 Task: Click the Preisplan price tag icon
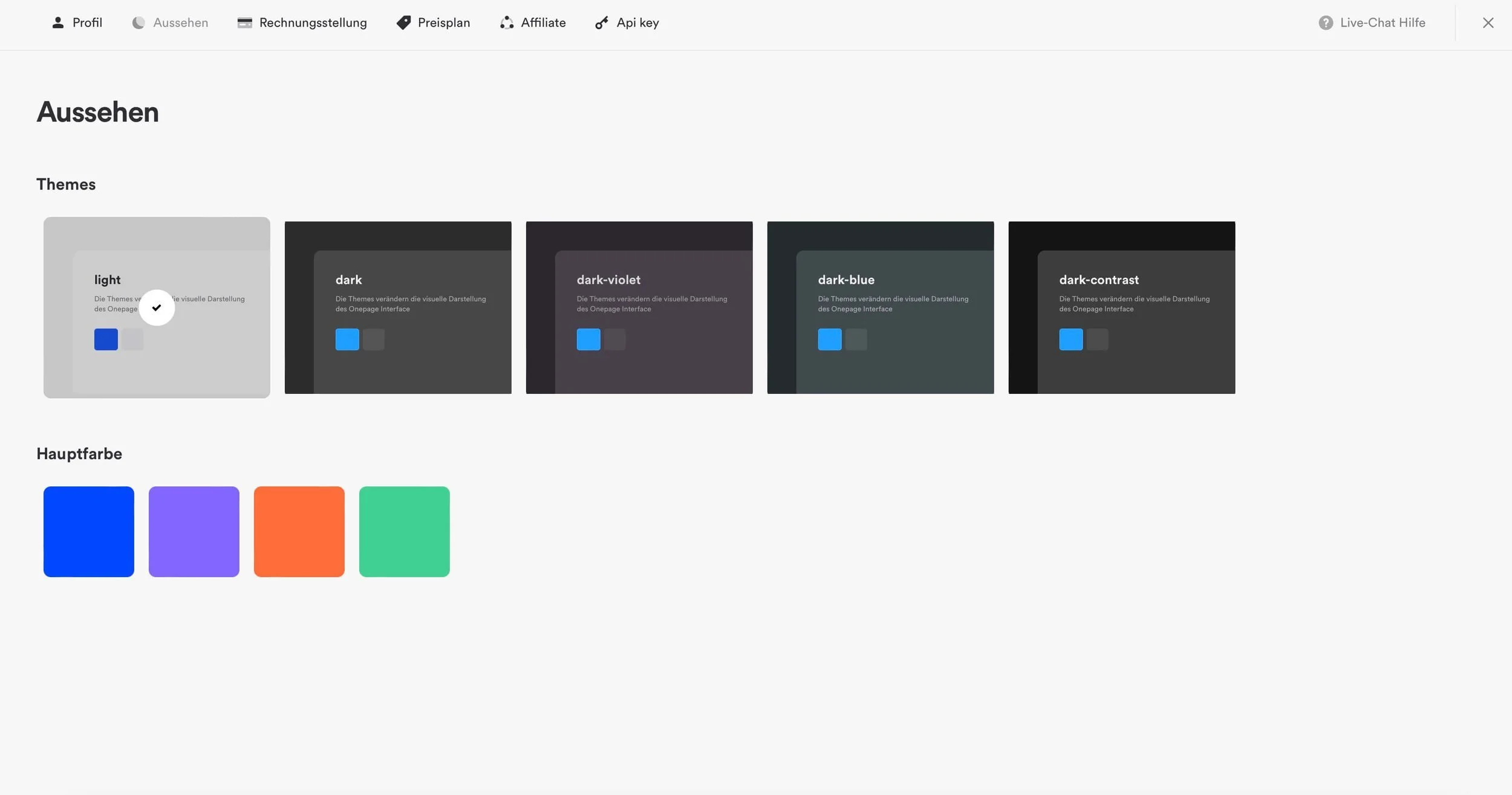(403, 23)
